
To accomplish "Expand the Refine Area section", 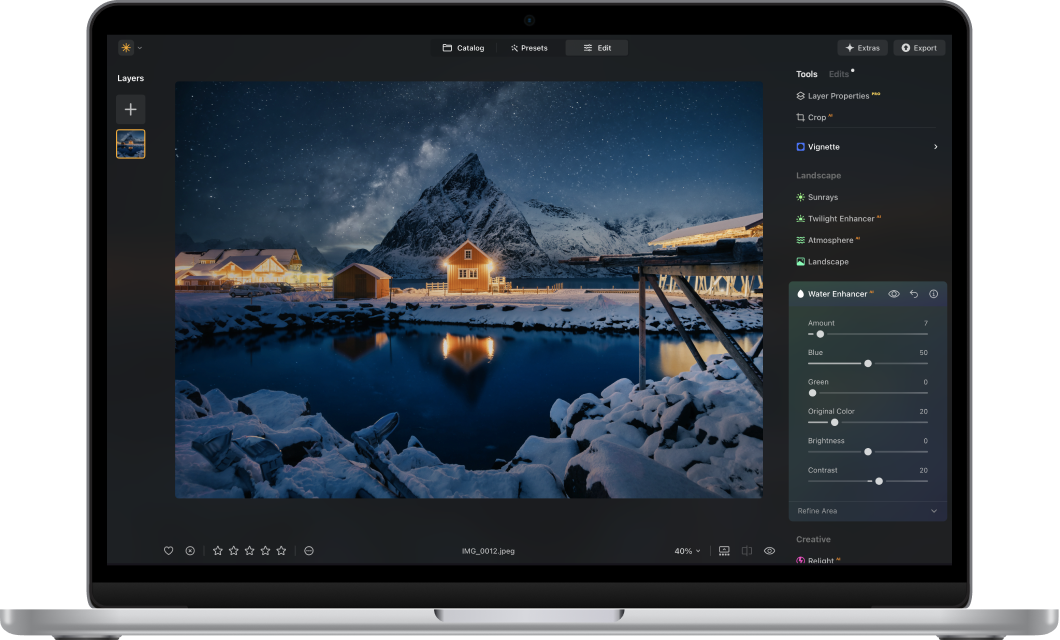I will (x=866, y=511).
